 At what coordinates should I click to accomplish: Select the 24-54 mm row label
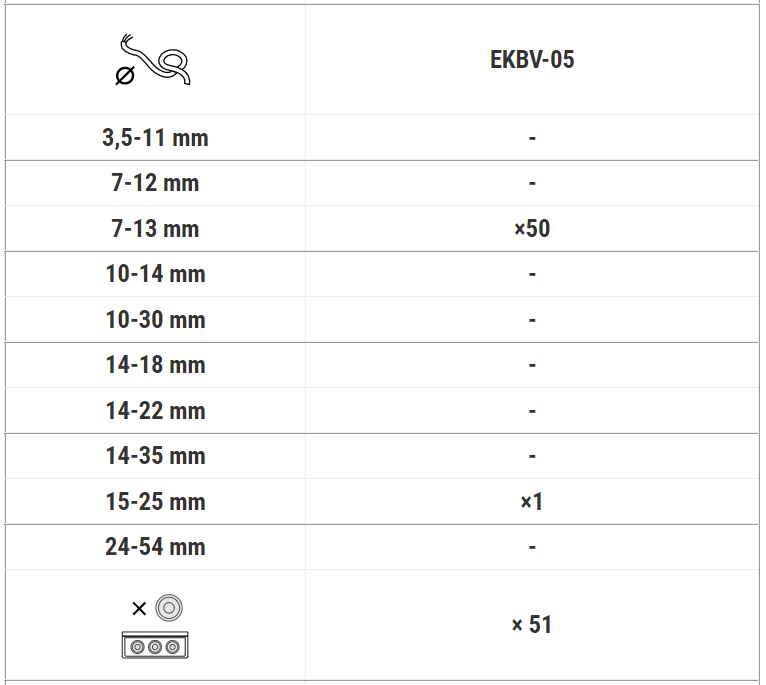click(x=155, y=547)
